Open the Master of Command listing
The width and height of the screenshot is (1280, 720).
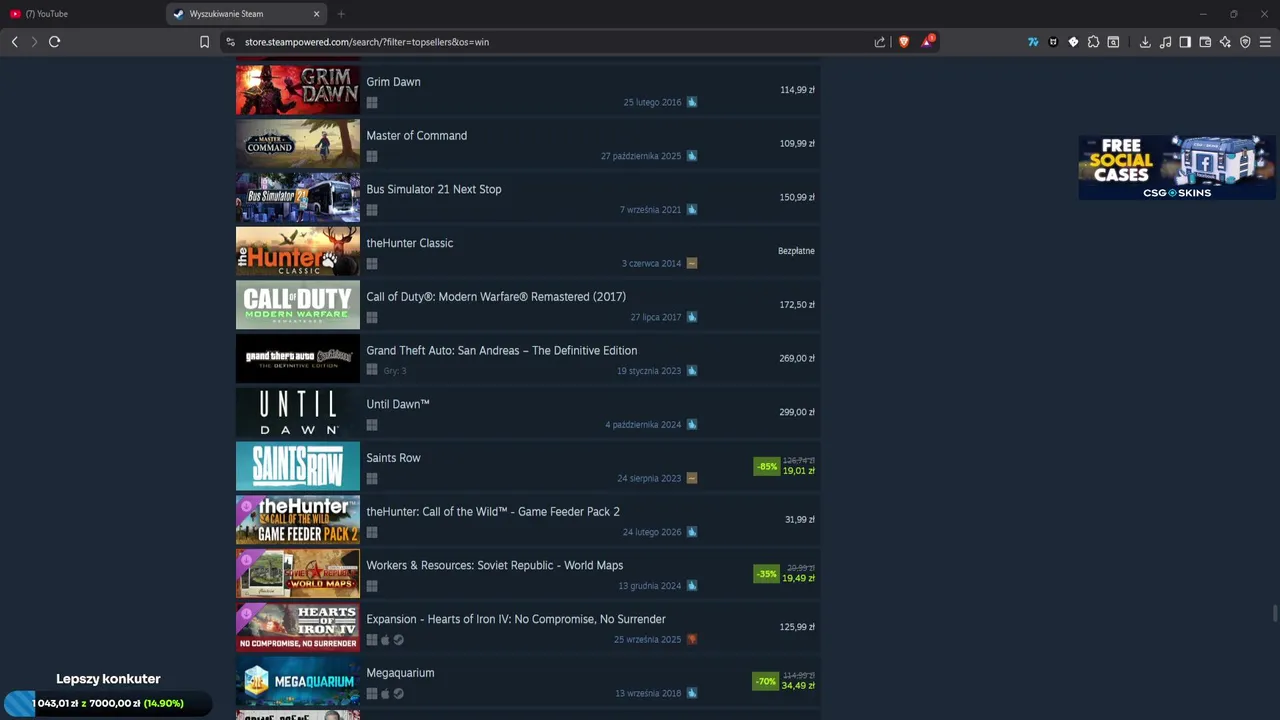pyautogui.click(x=528, y=144)
